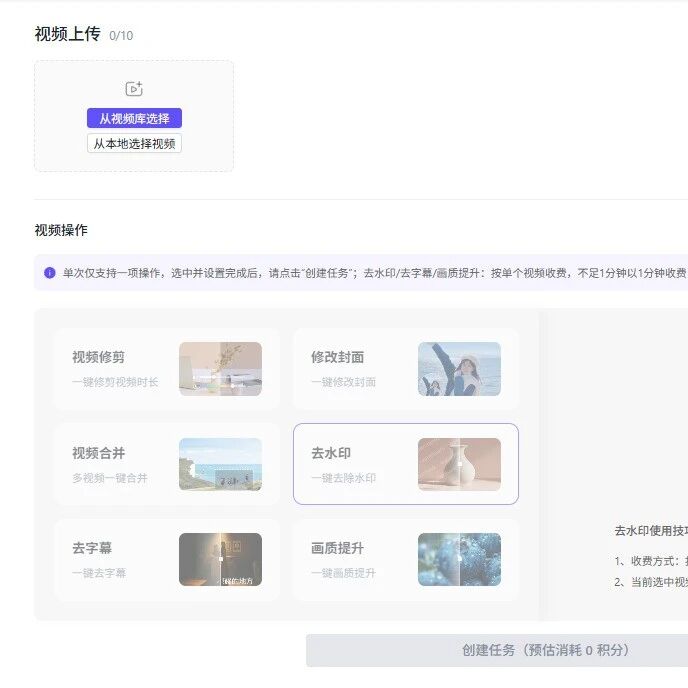This screenshot has height=688, width=688.
Task: Click the 视频上传 heading text
Action: pos(68,34)
